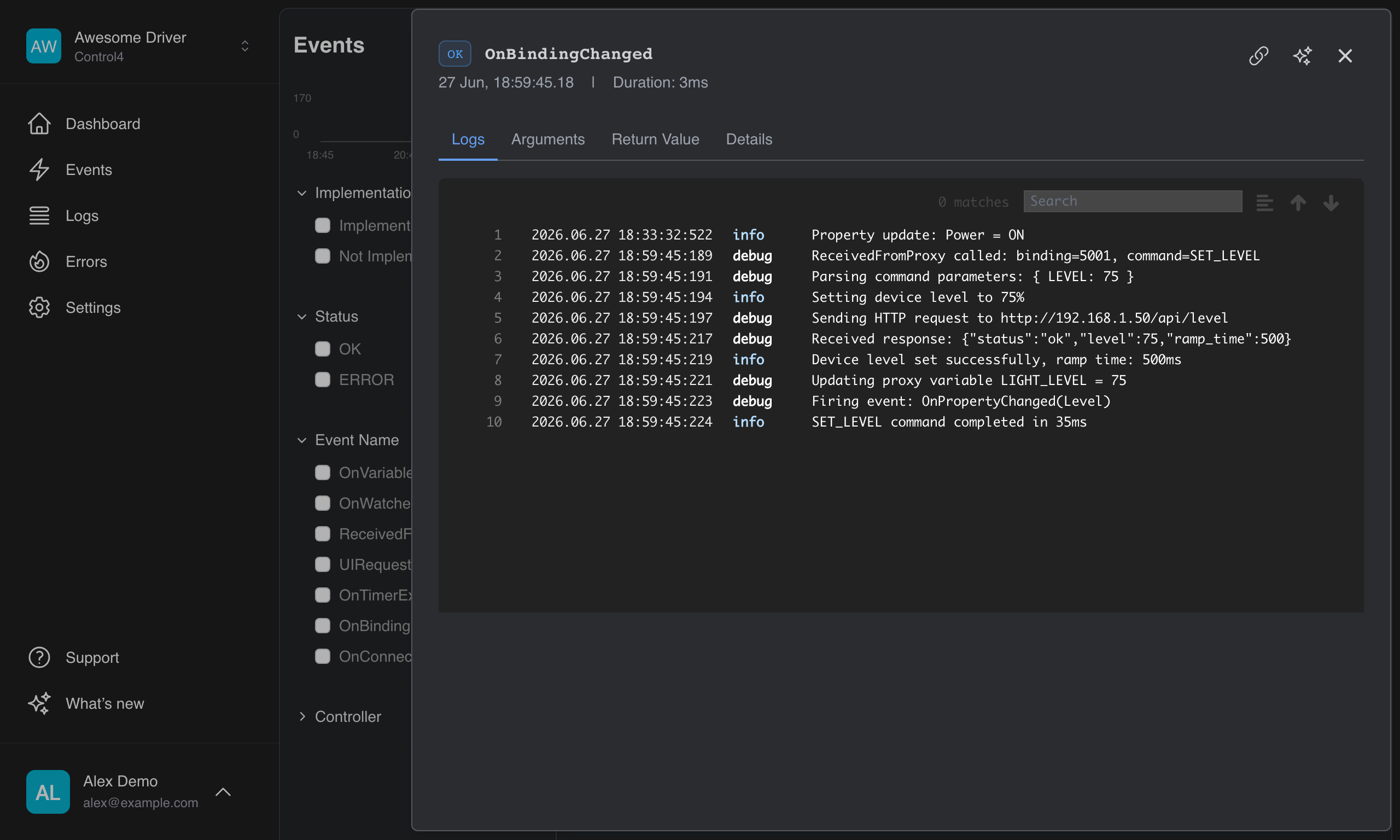Open the Support link
1400x840 pixels.
point(92,657)
